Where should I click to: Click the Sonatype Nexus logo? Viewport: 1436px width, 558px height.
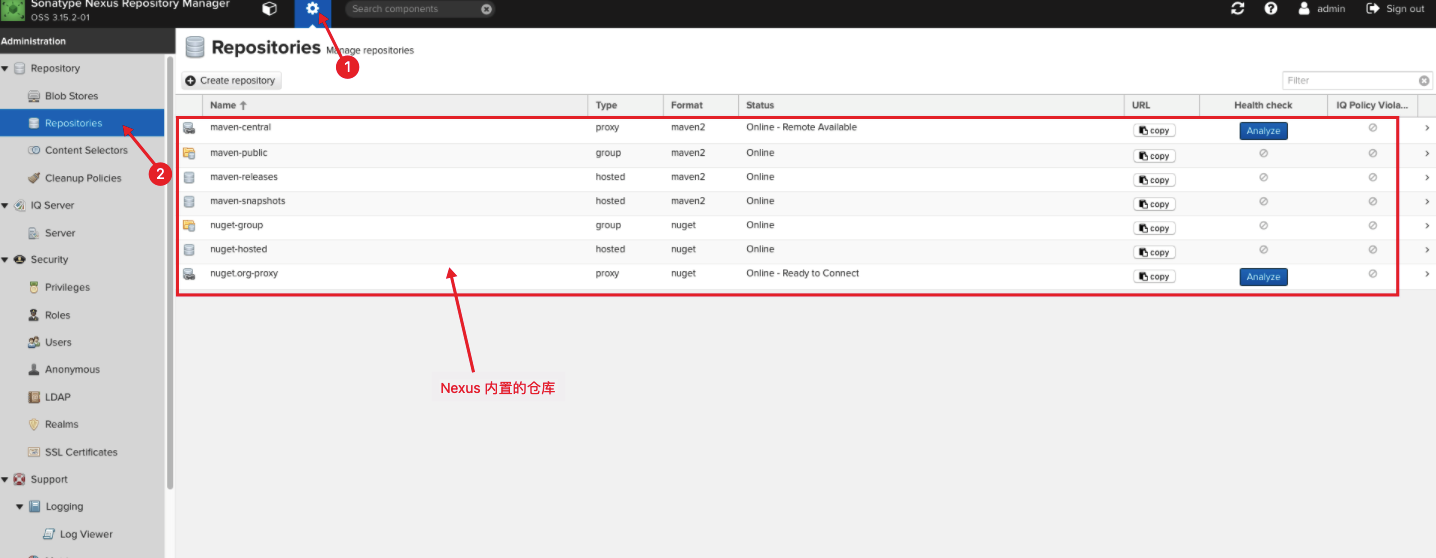coord(13,11)
